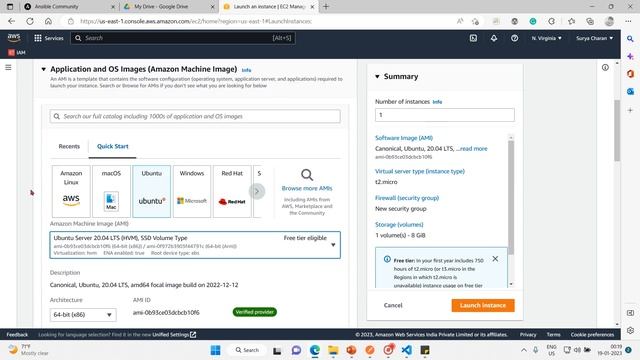
Task: Open Info link next to Number of instances
Action: point(437,102)
